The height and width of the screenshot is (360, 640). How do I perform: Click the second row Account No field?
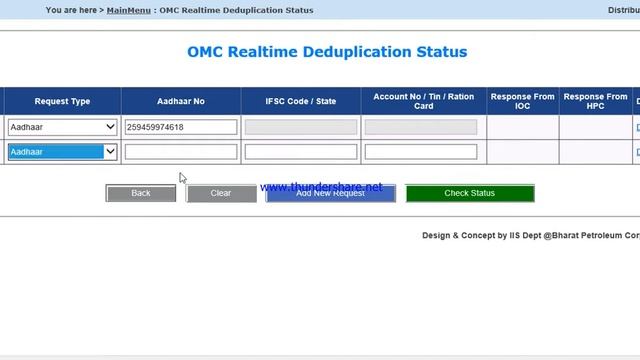[x=421, y=152]
